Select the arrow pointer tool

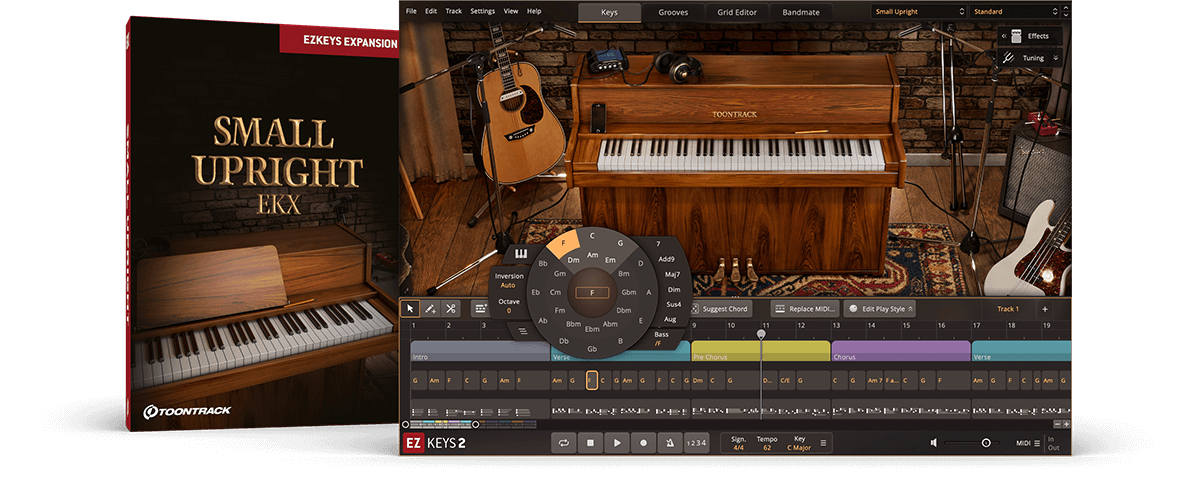pos(410,309)
